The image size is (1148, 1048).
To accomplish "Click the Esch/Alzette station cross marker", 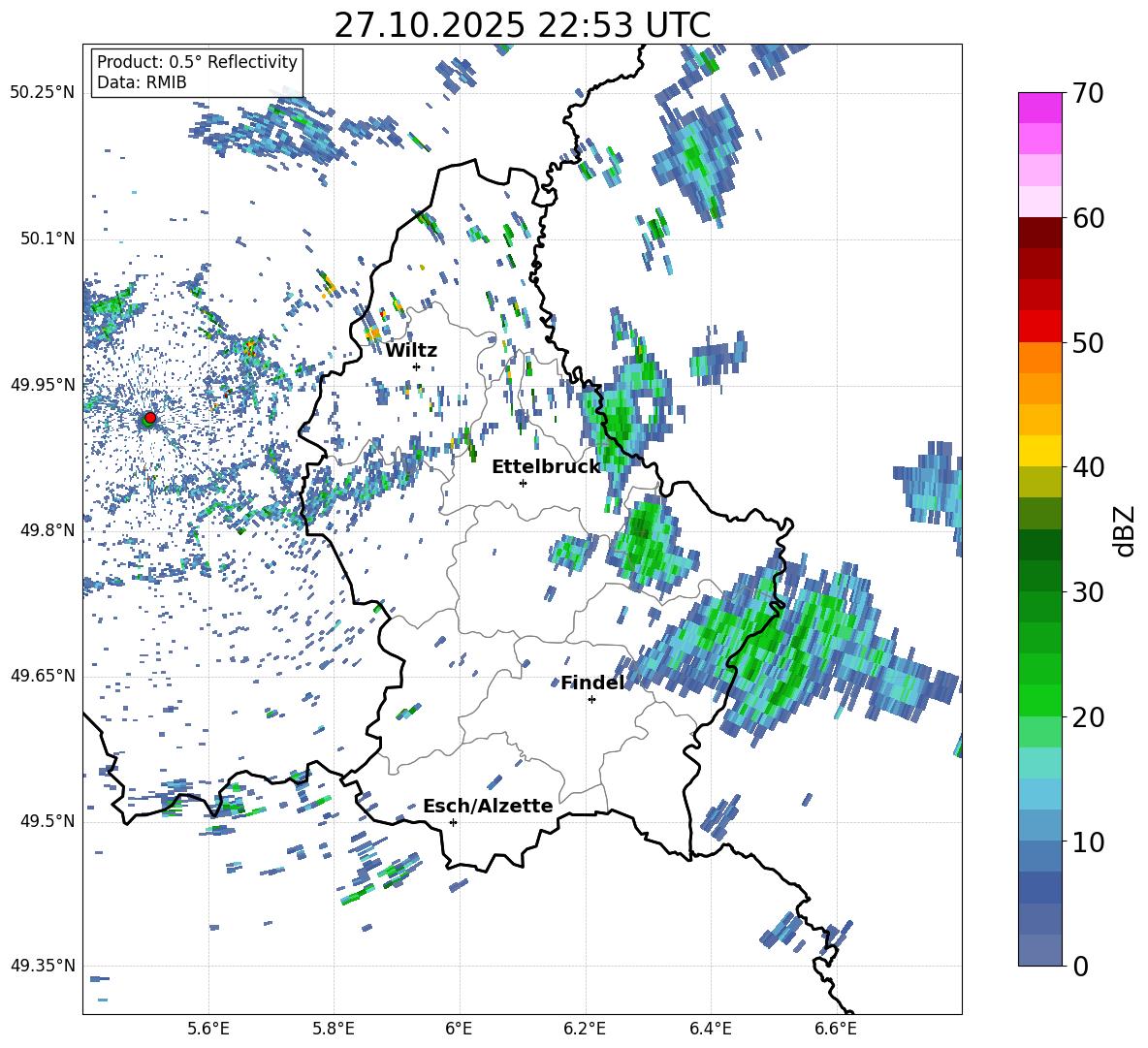I will tap(453, 822).
